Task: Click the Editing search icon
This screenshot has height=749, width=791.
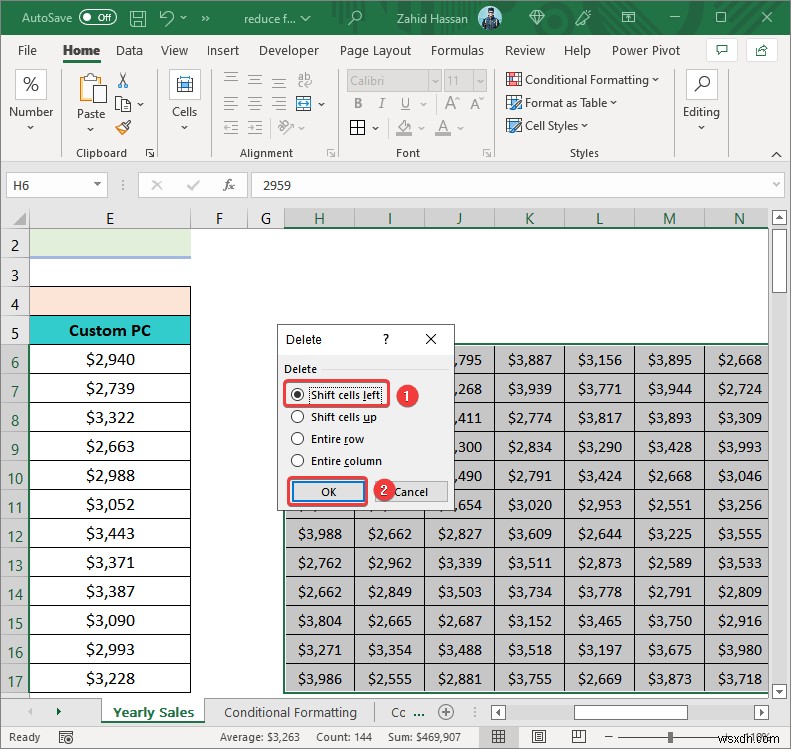Action: (x=701, y=86)
